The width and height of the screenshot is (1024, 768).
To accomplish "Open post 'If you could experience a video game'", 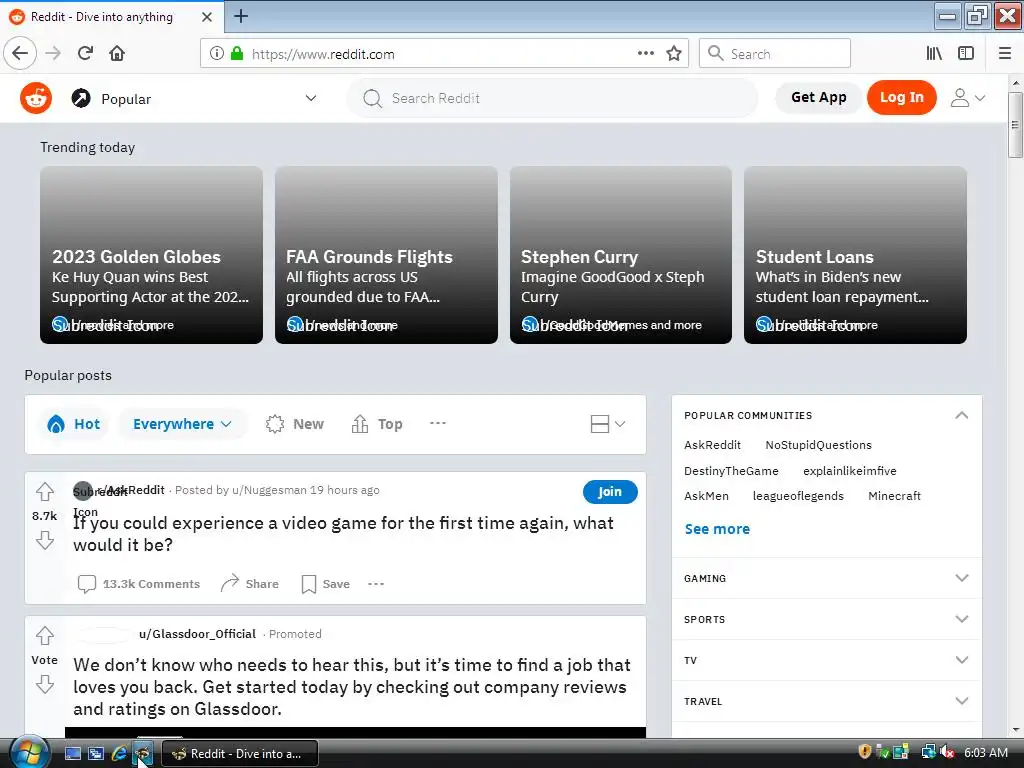I will tap(344, 534).
